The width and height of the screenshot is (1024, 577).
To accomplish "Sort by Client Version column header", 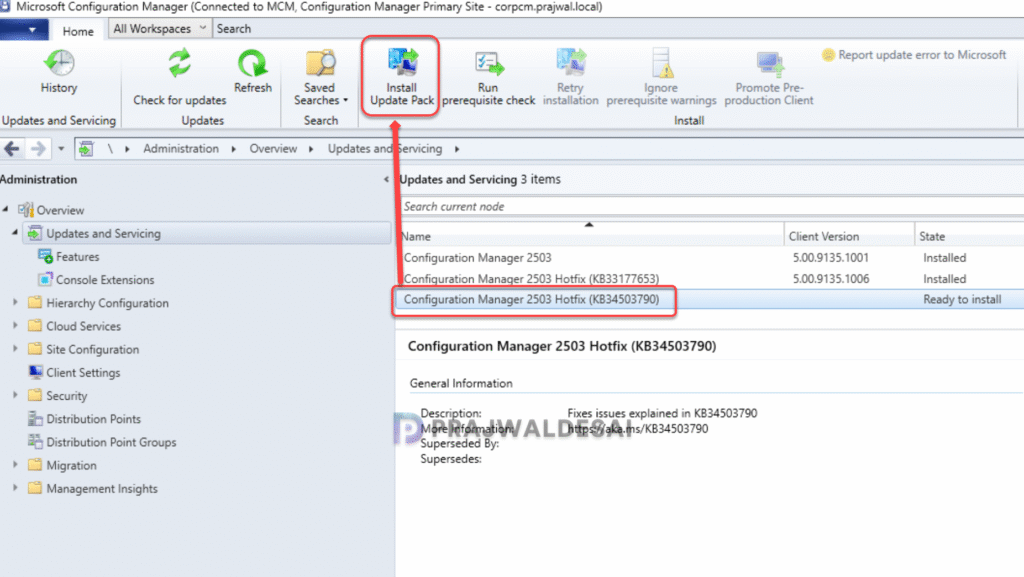I will pyautogui.click(x=849, y=236).
